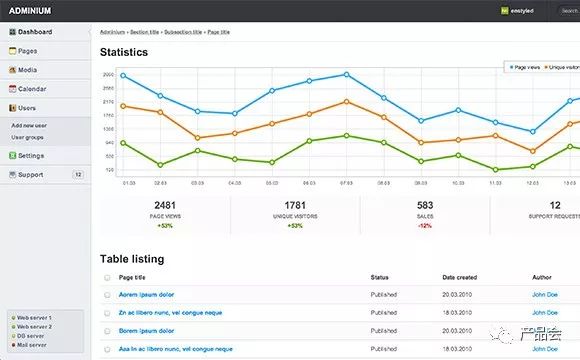Click the Section title breadcrumb link
Viewport: 580px width, 360px height.
pos(144,32)
